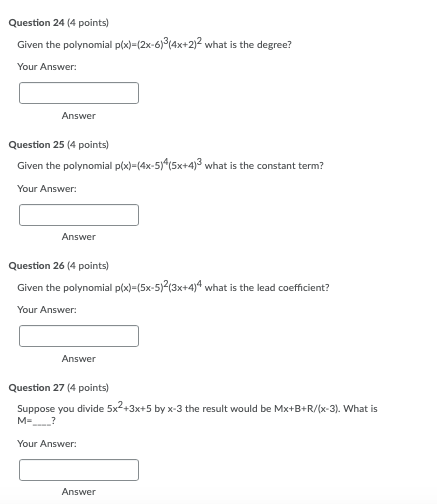Click the 'Answer' caption below Question 25's field
The image size is (437, 504).
click(x=79, y=237)
